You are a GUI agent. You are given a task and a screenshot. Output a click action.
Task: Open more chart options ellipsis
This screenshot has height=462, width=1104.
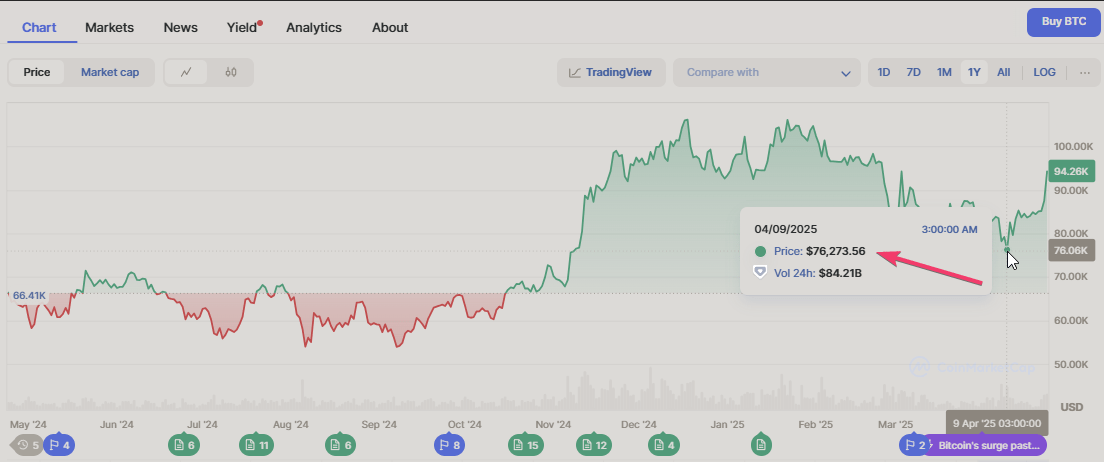tap(1084, 72)
